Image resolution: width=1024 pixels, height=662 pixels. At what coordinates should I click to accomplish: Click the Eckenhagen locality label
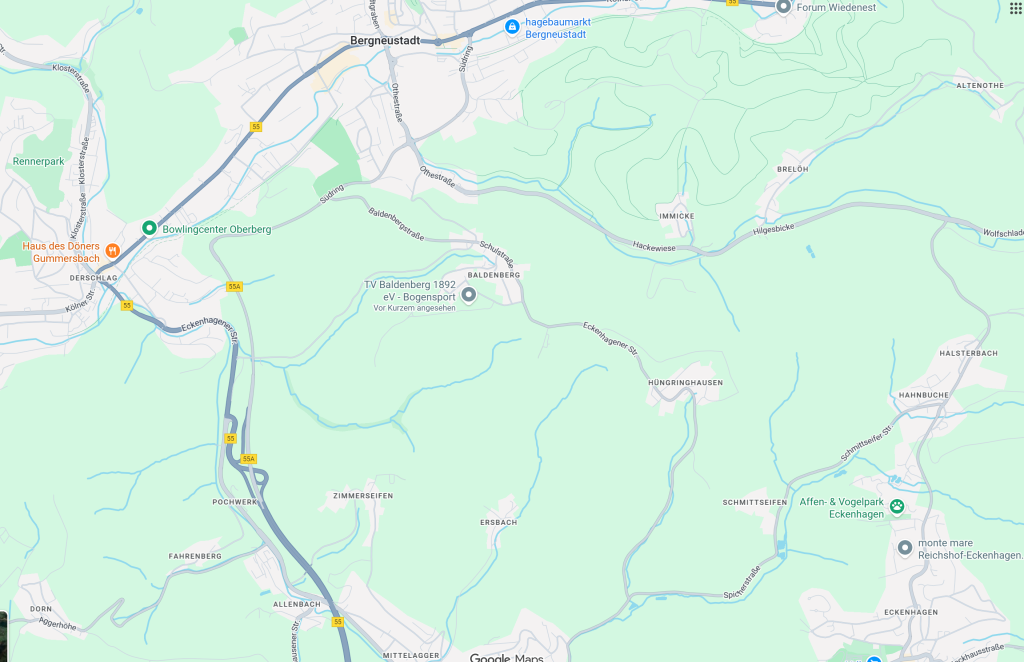(911, 612)
